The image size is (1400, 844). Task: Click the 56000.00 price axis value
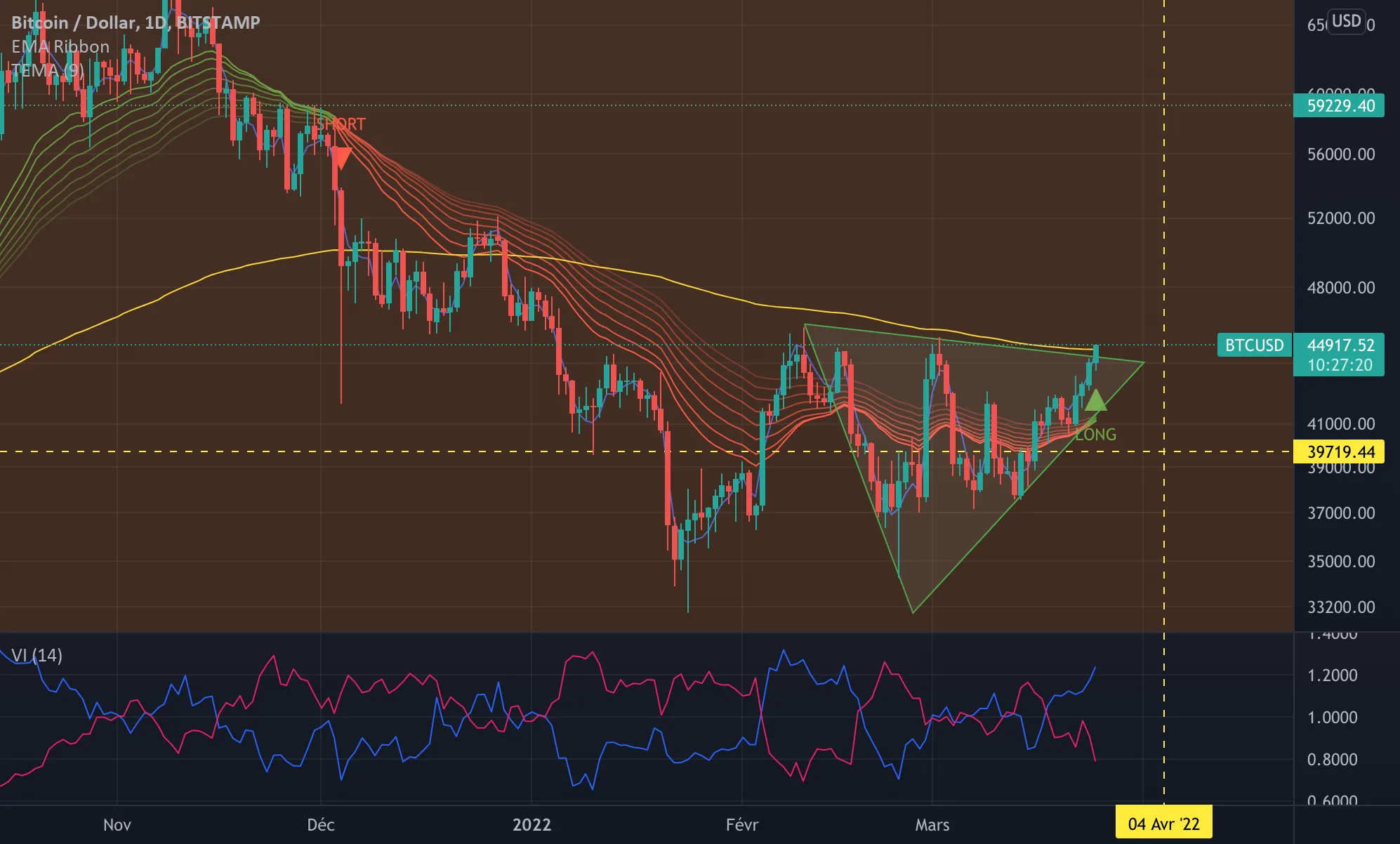click(x=1341, y=154)
